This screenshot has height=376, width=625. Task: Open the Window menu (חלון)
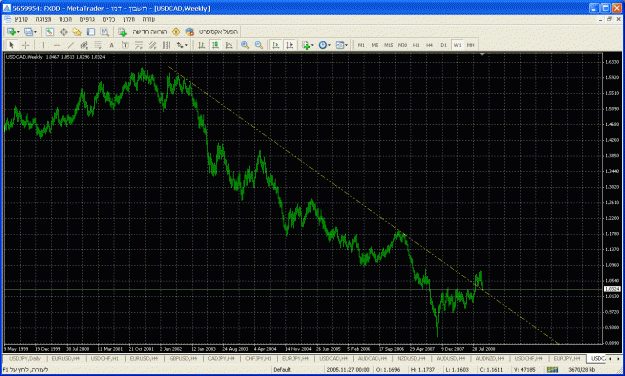(129, 19)
